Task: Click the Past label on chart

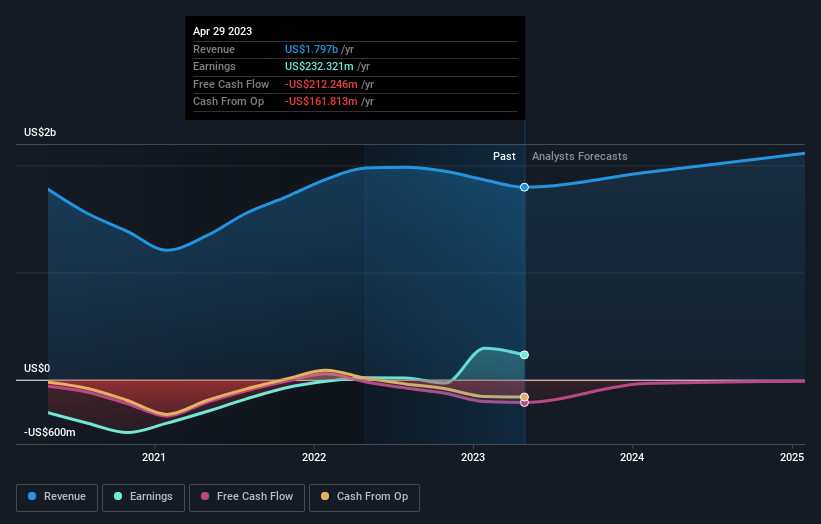Action: 504,156
